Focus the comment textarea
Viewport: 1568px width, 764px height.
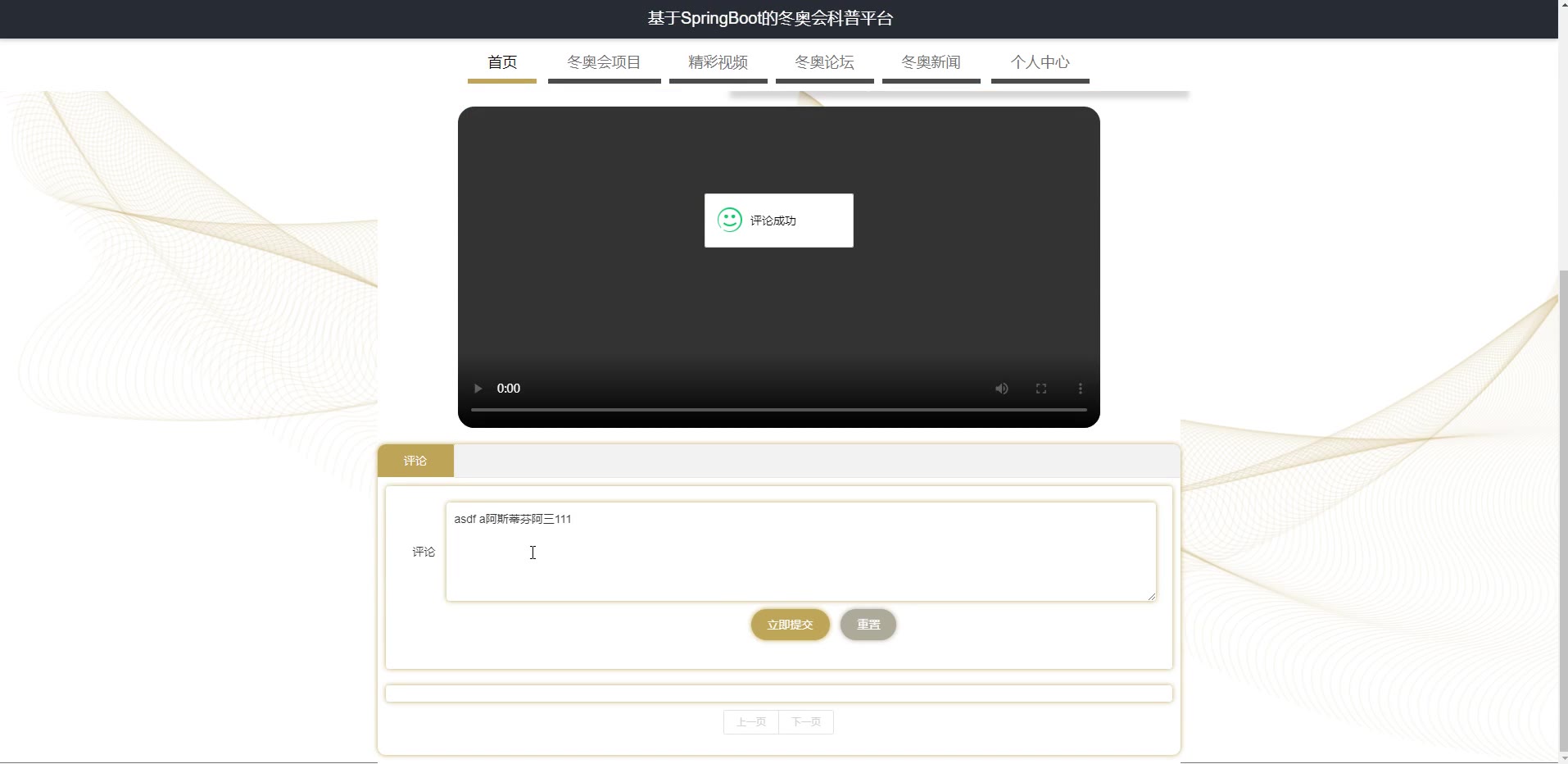(800, 552)
